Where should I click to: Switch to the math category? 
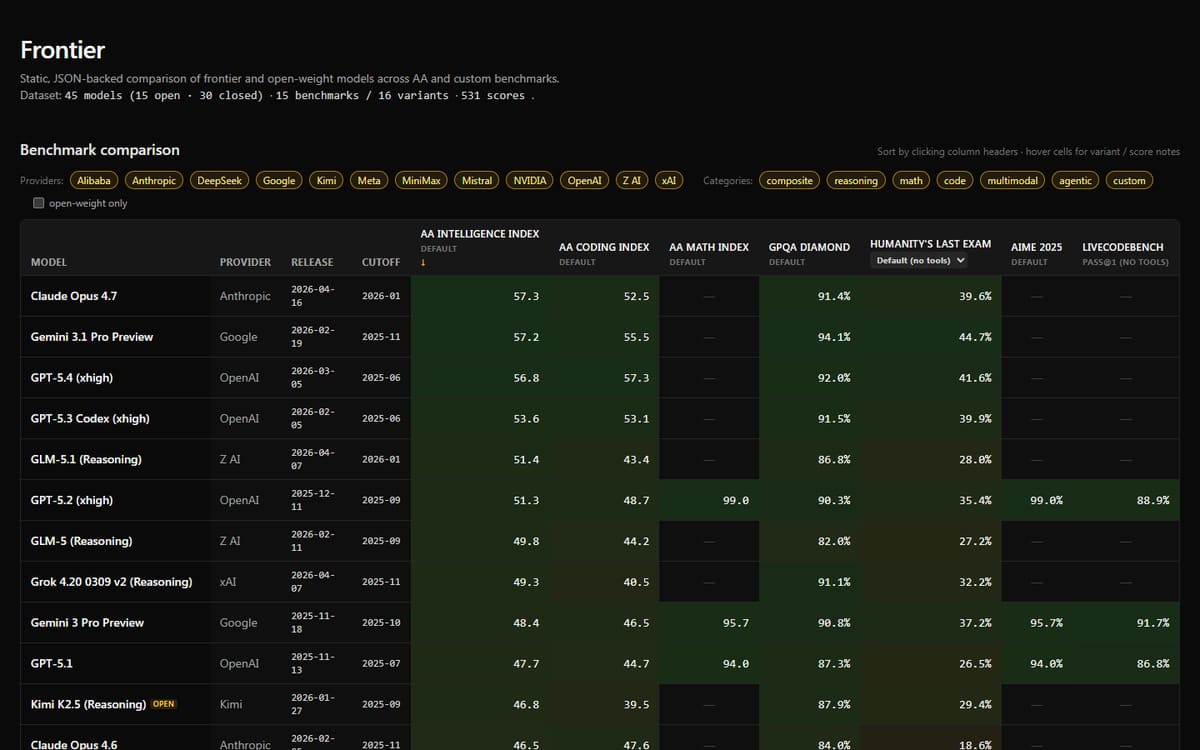click(x=911, y=181)
